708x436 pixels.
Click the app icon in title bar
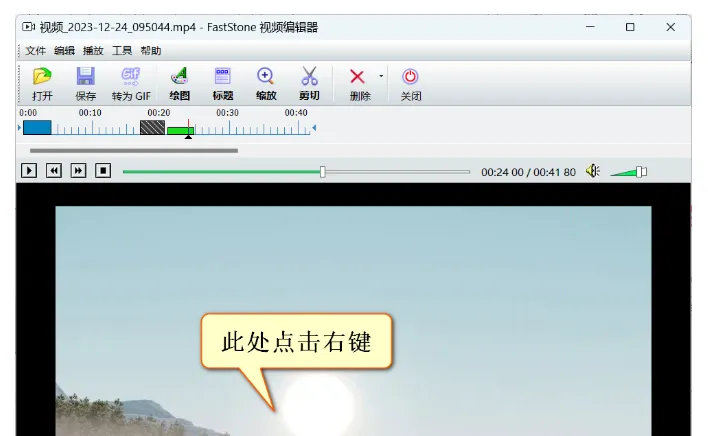point(28,27)
